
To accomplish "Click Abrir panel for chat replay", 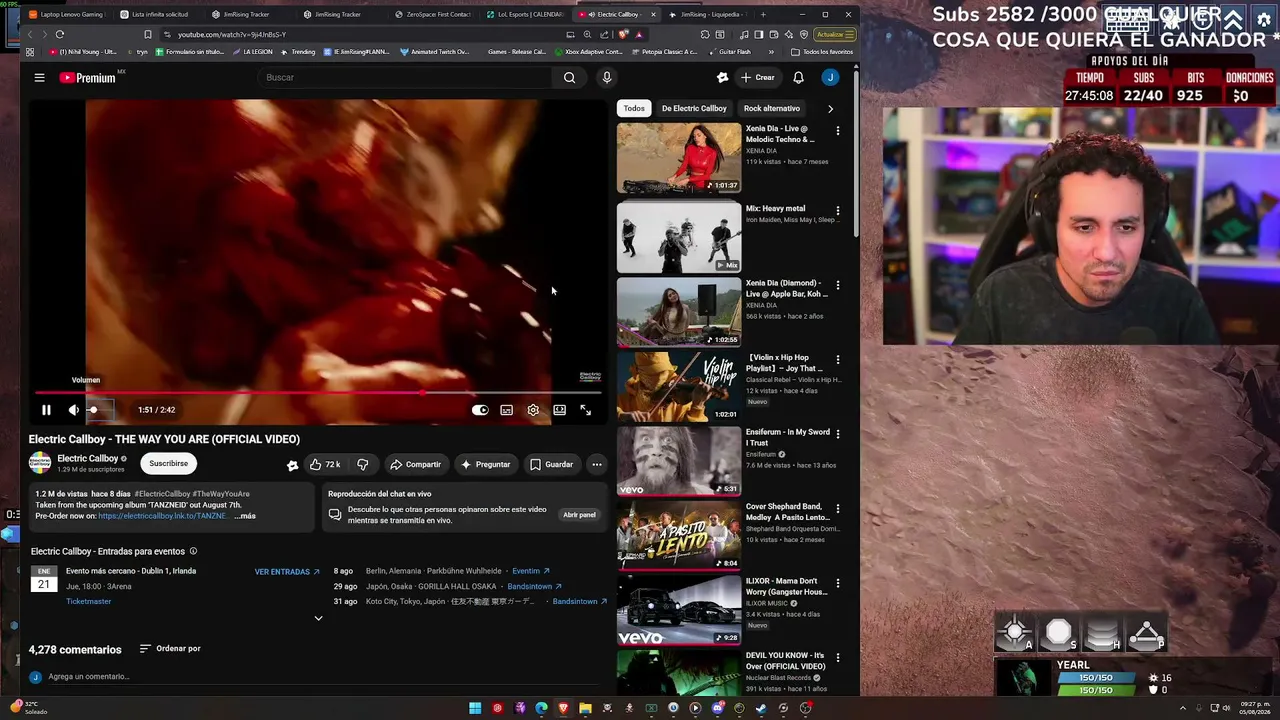I will (x=579, y=515).
